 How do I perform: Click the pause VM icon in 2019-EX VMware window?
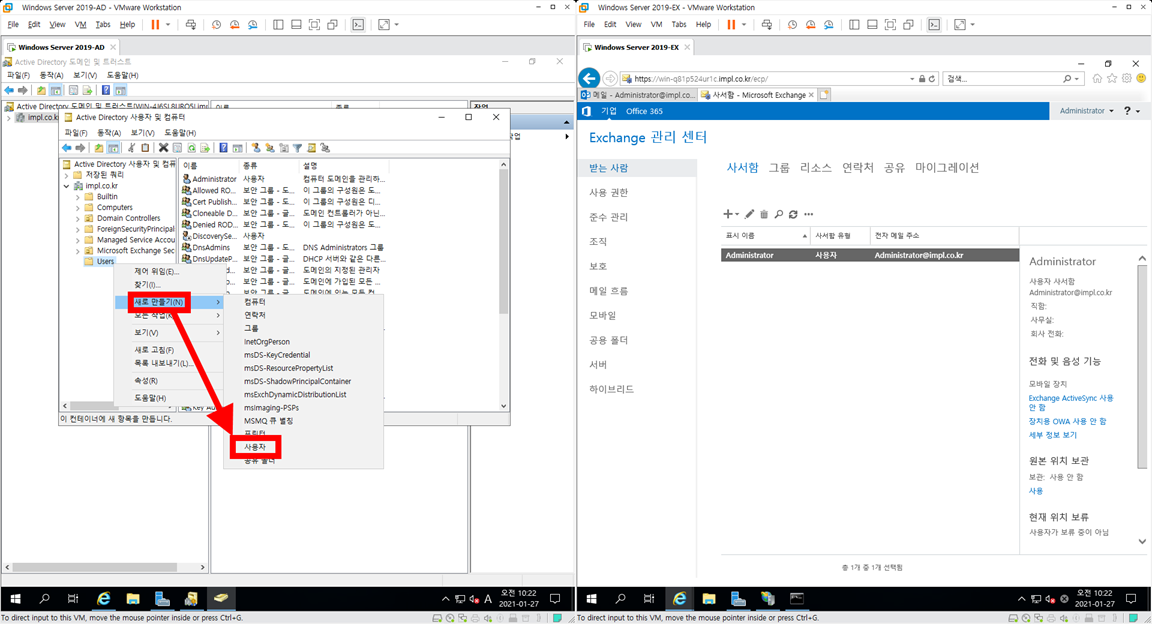click(731, 24)
